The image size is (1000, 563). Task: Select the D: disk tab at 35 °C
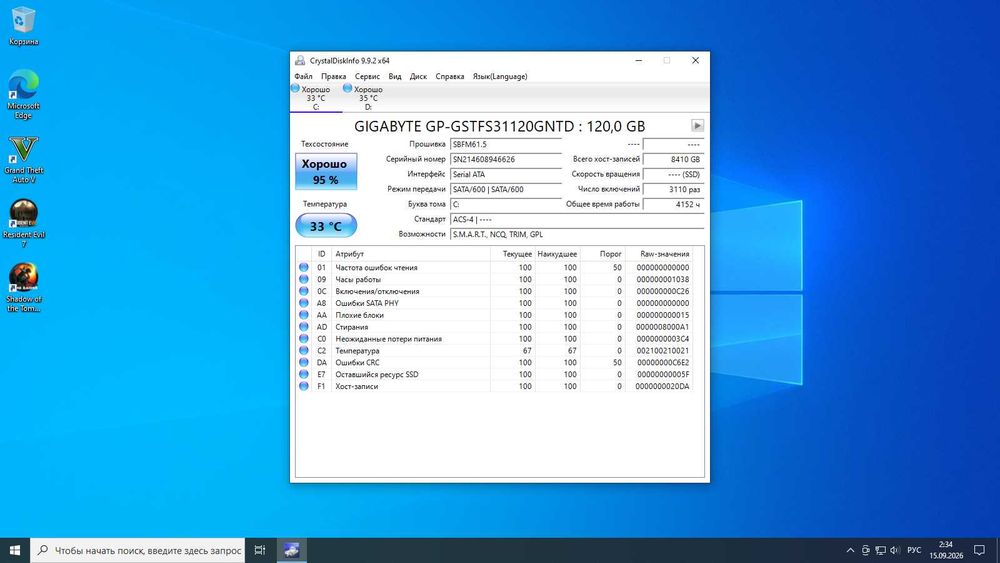(368, 98)
